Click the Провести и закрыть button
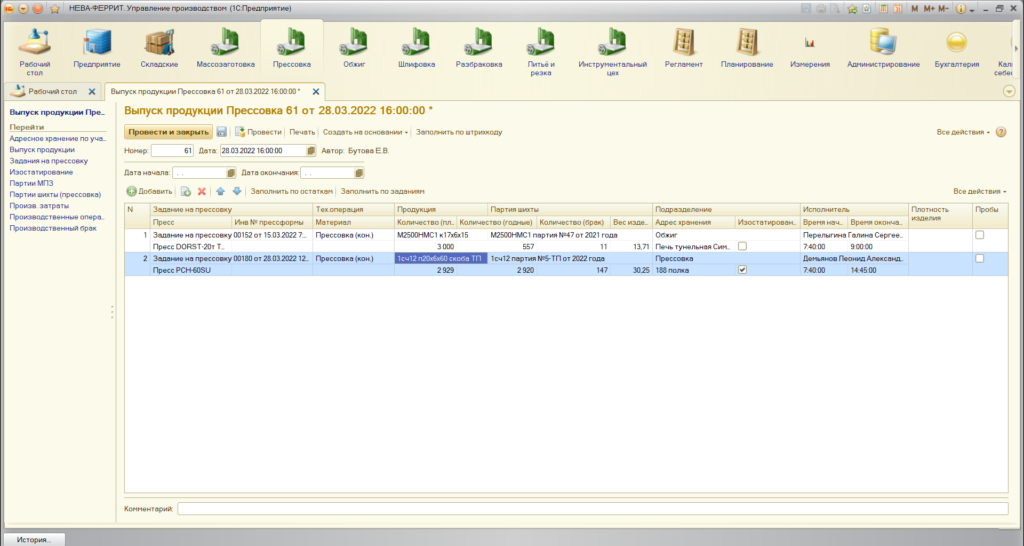 pos(168,132)
